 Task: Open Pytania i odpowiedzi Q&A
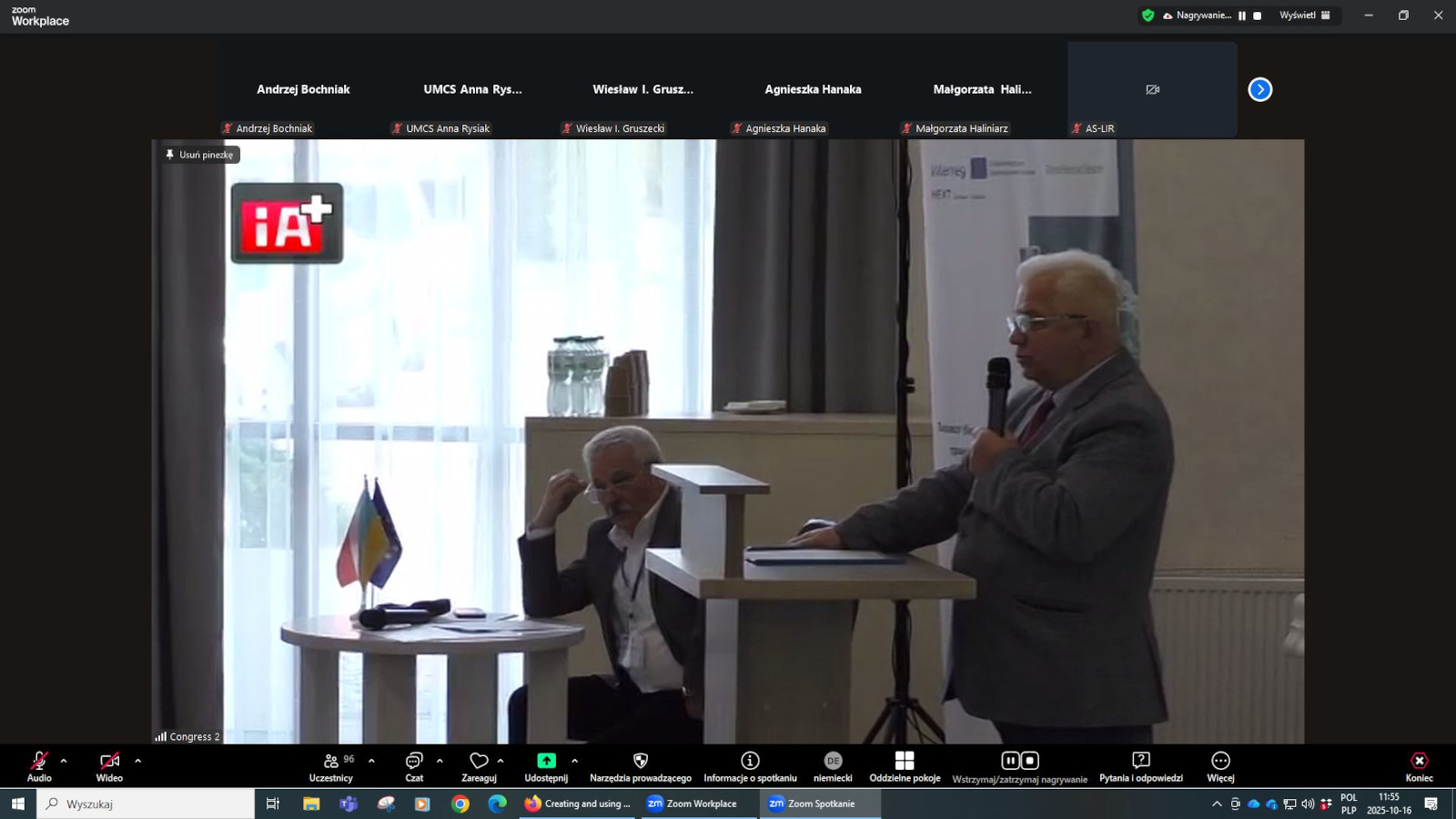(x=1141, y=765)
